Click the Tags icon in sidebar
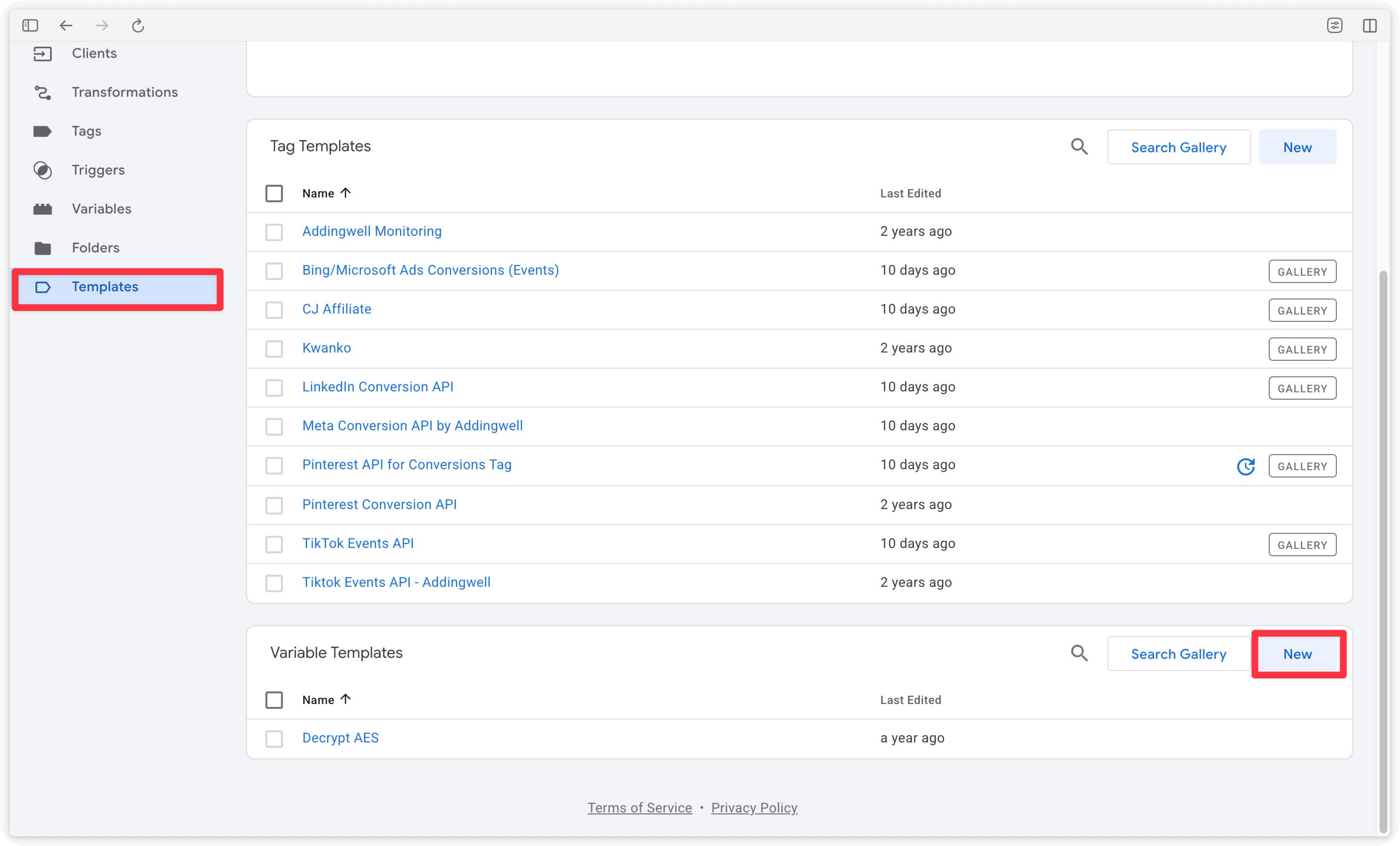The height and width of the screenshot is (846, 1400). point(43,131)
